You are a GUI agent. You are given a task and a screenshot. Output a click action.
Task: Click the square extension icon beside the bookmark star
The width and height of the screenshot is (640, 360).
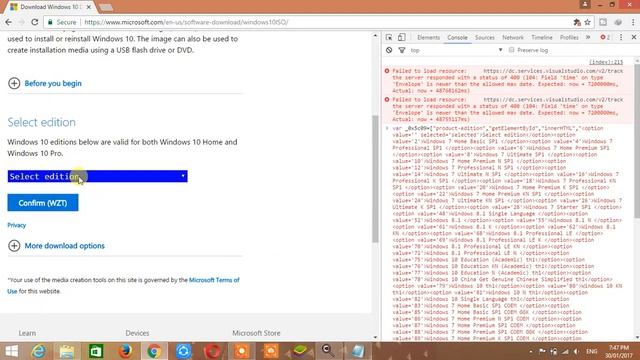point(603,22)
